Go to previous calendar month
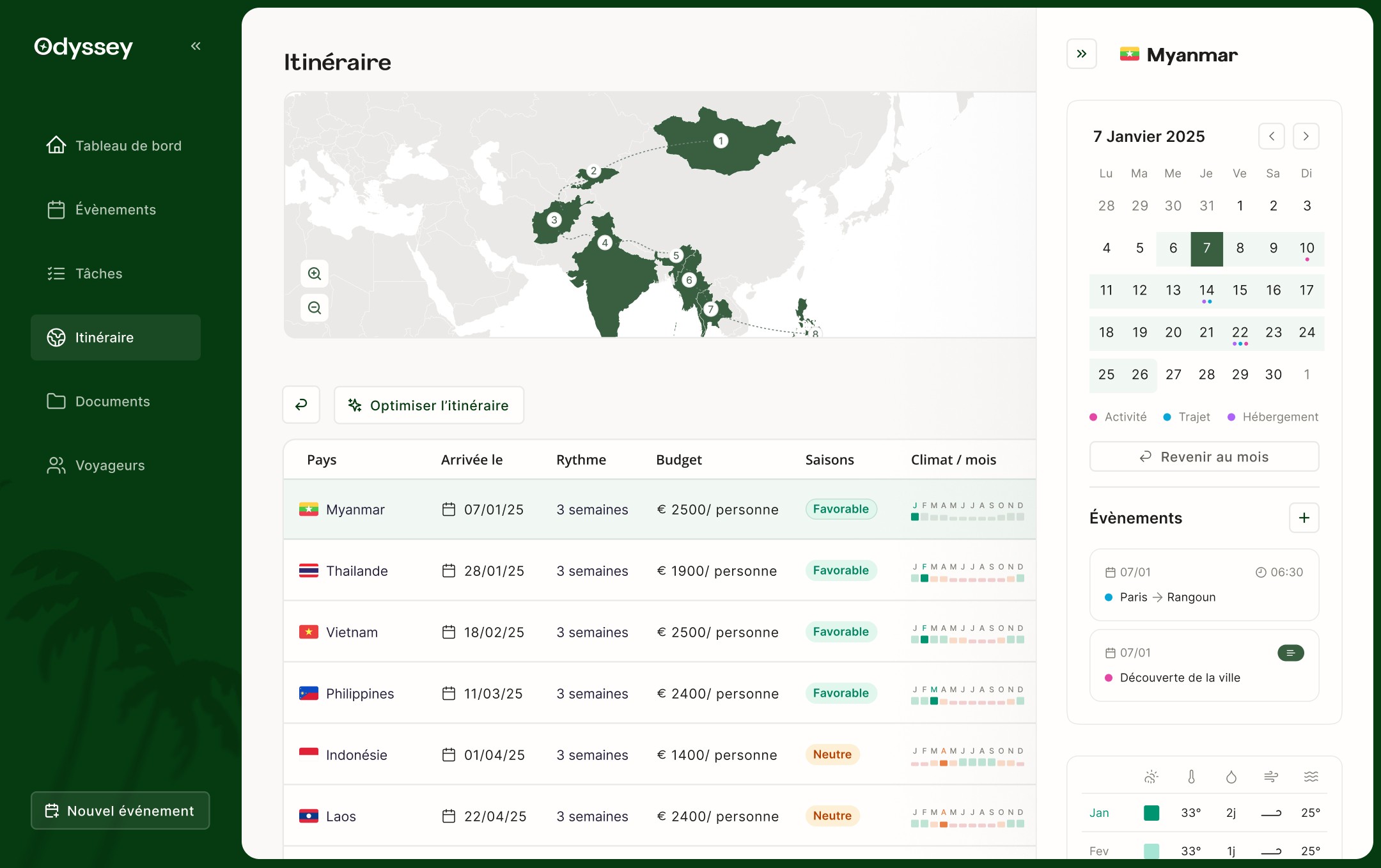The height and width of the screenshot is (868, 1381). coord(1271,136)
